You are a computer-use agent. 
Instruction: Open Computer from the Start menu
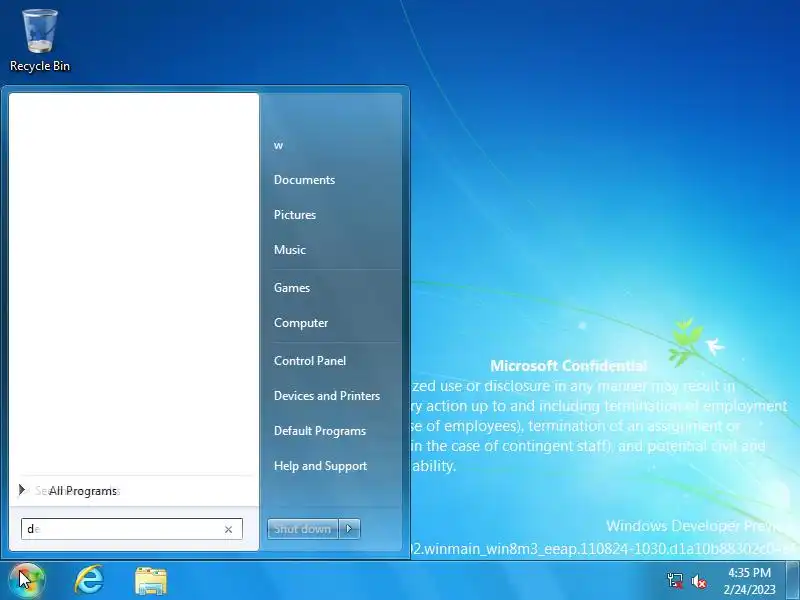[x=301, y=323]
